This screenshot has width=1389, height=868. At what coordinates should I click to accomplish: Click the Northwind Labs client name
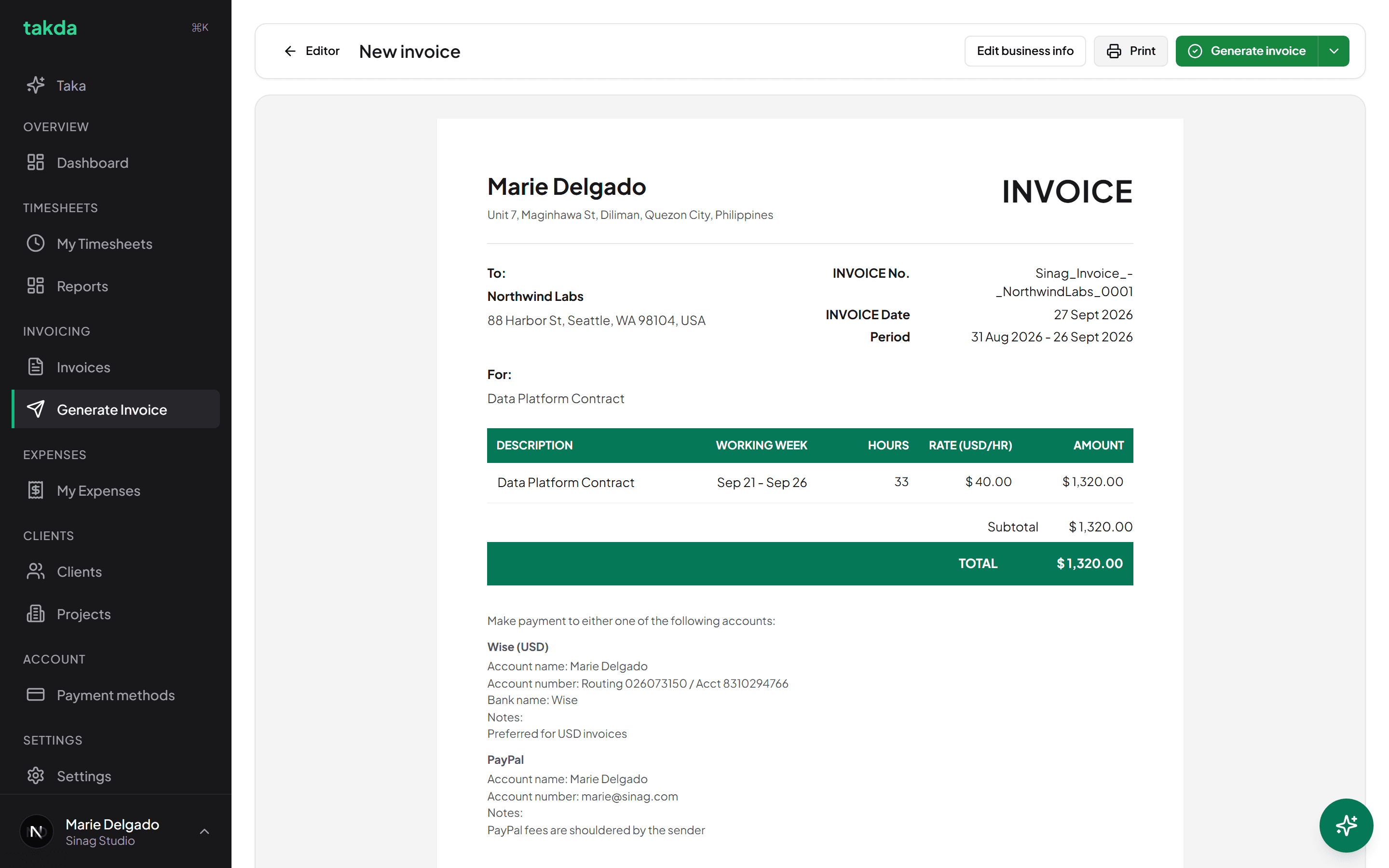pyautogui.click(x=535, y=296)
